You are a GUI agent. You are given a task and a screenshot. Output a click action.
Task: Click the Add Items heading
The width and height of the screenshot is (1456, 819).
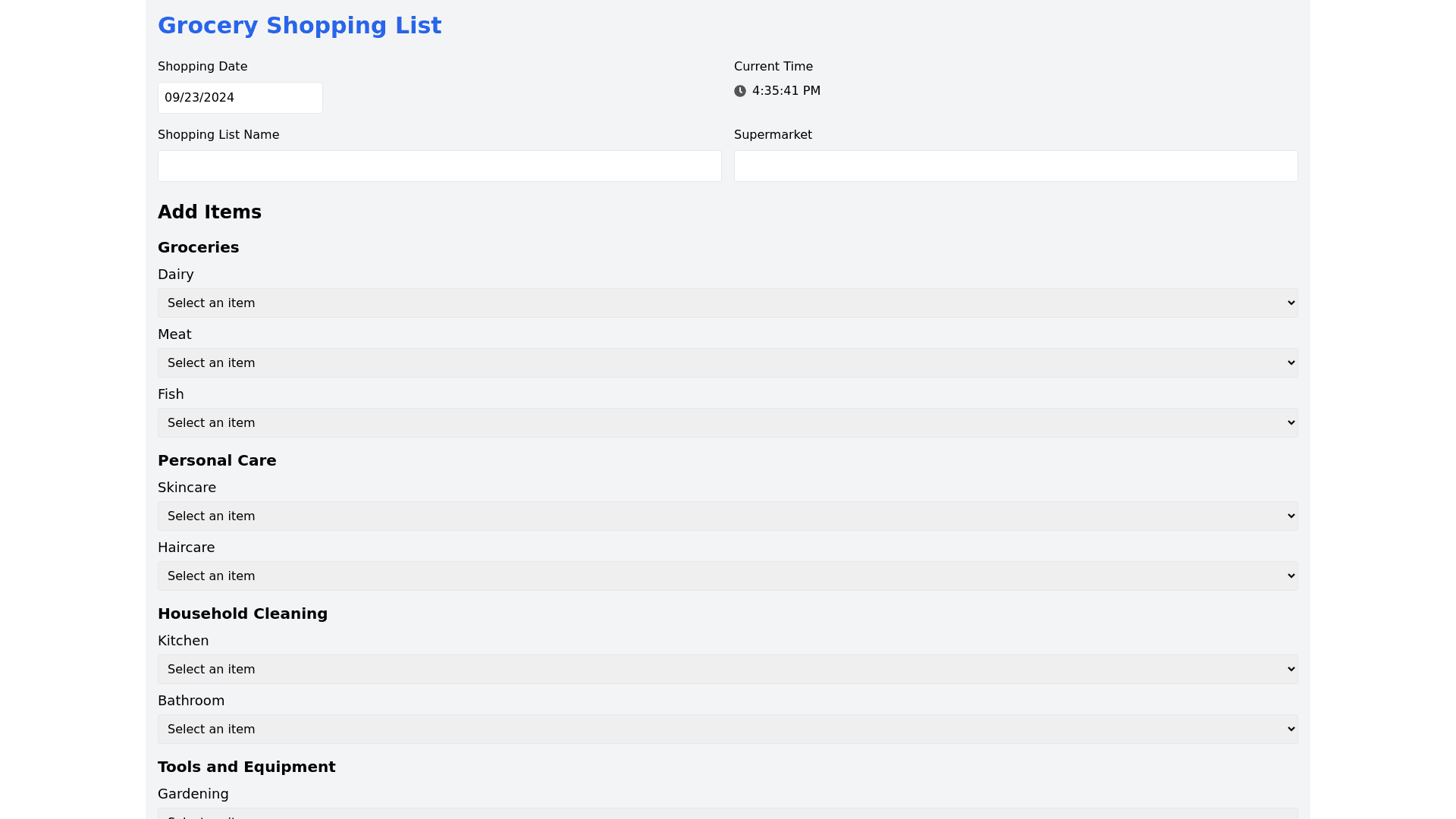209,212
